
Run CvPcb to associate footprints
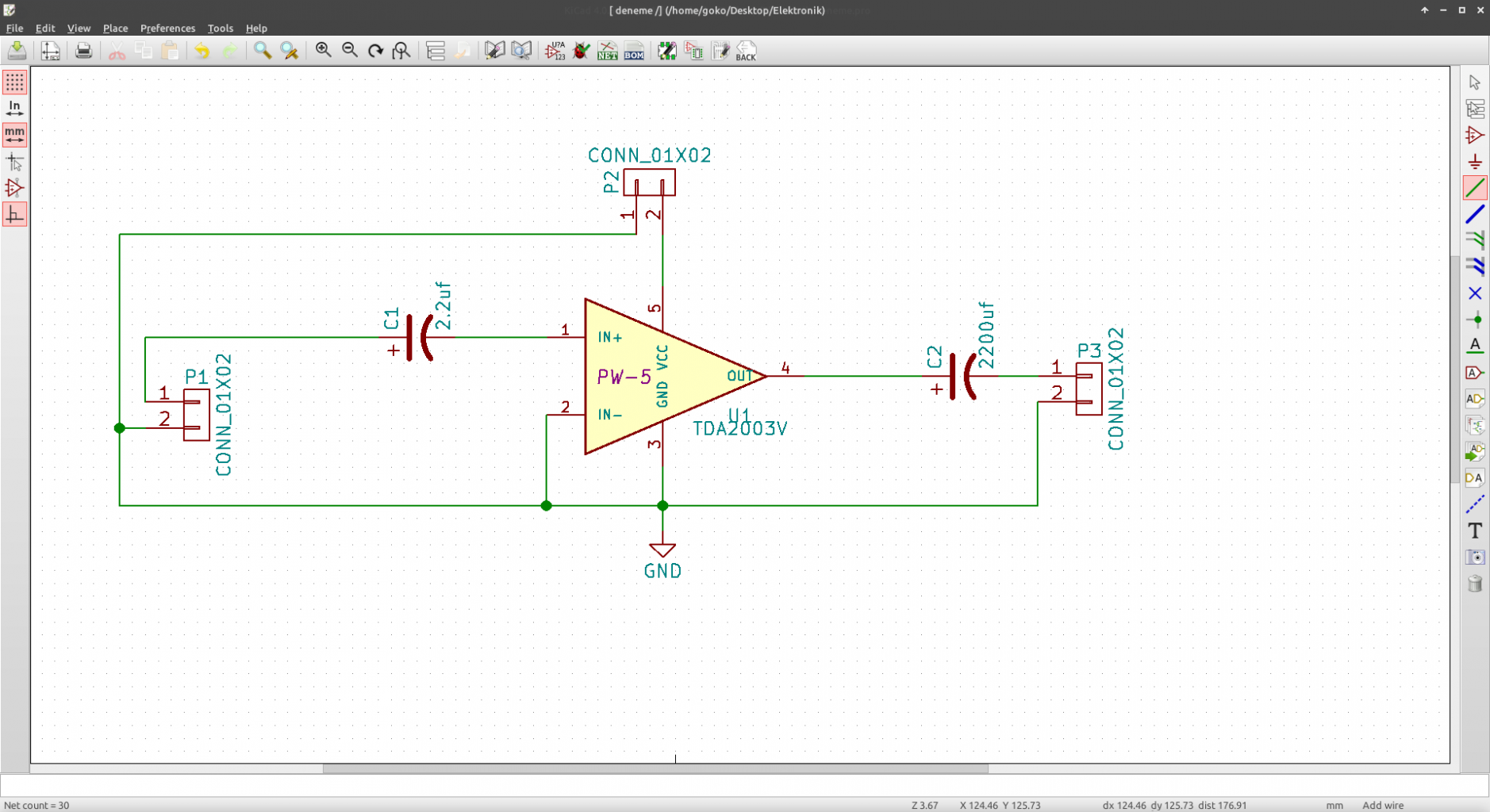pos(693,51)
